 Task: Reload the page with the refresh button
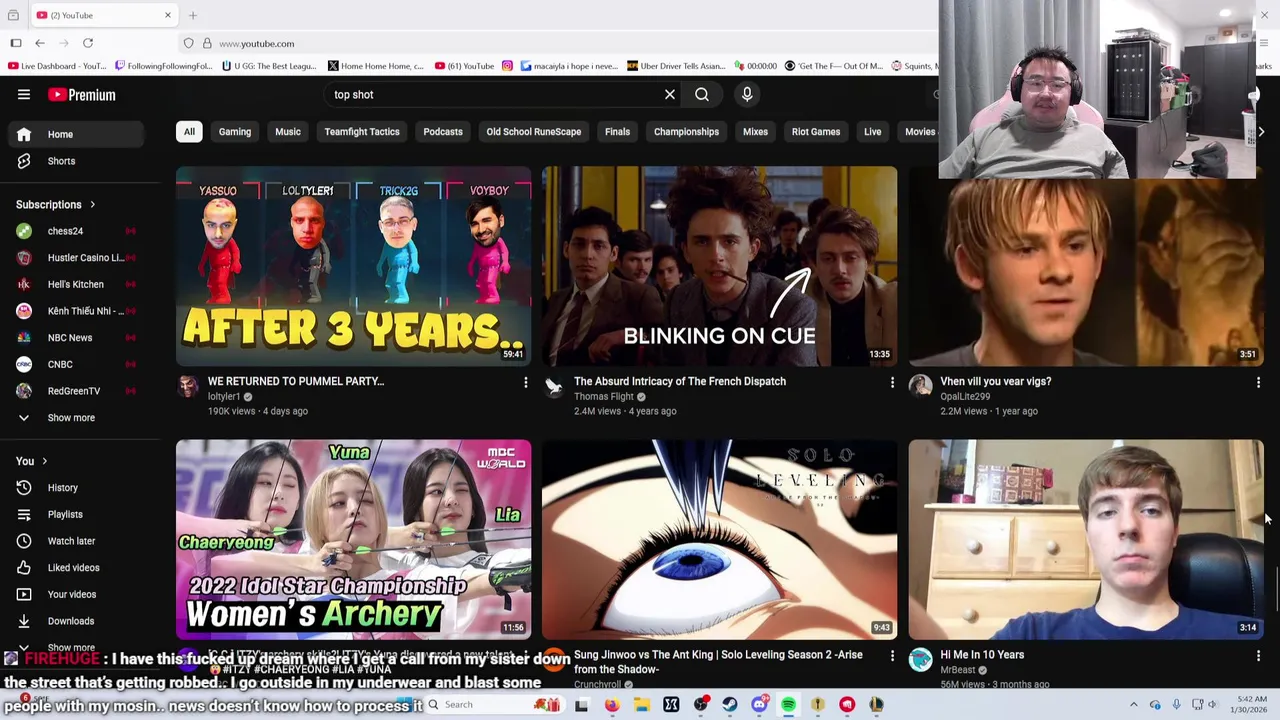coord(88,43)
